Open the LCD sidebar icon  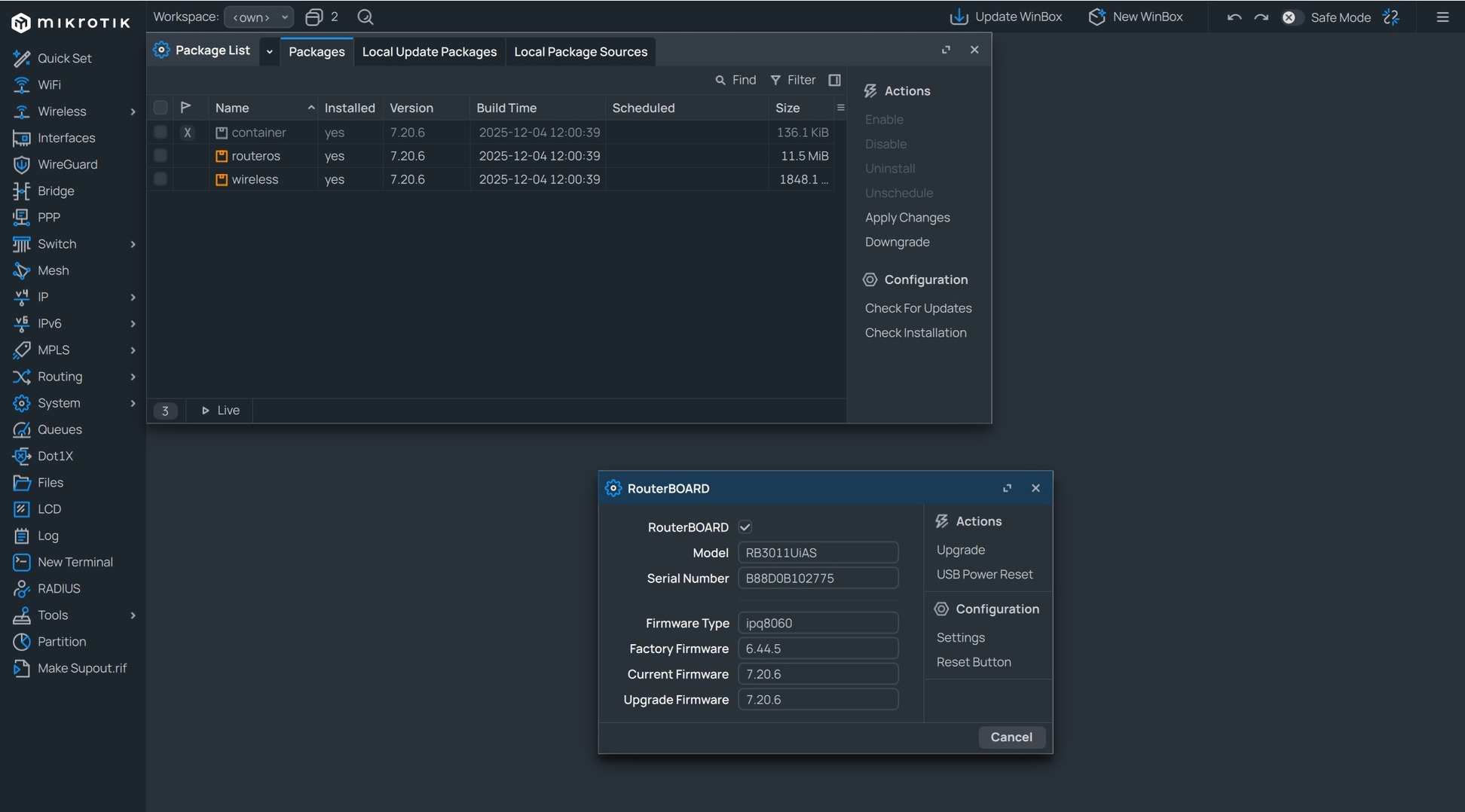tap(22, 509)
